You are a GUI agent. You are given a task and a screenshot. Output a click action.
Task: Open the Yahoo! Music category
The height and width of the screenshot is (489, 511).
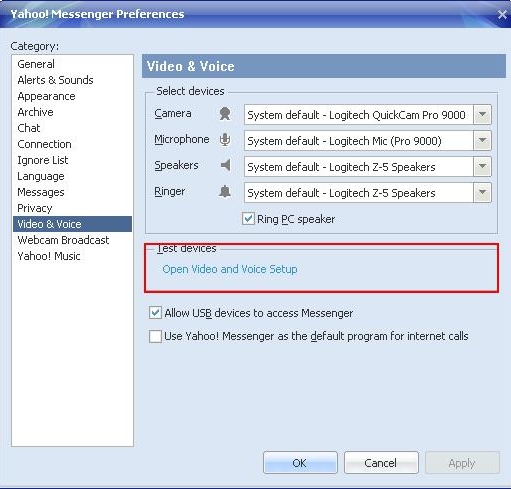tap(49, 256)
